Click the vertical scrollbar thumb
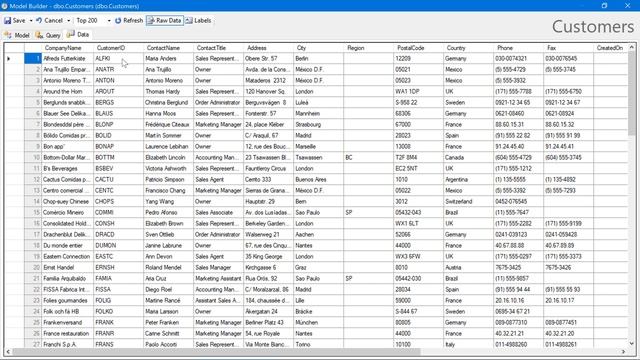The width and height of the screenshot is (640, 360). [632, 94]
